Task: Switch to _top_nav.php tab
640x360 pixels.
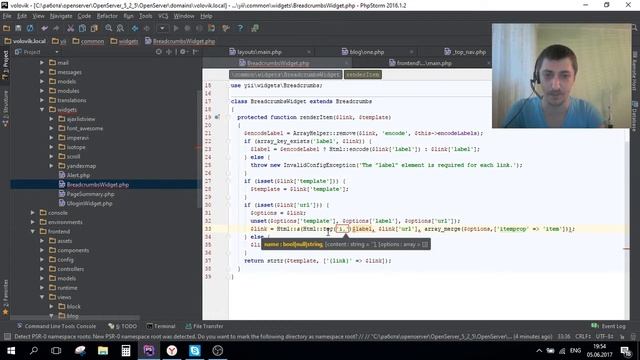Action: coord(468,52)
